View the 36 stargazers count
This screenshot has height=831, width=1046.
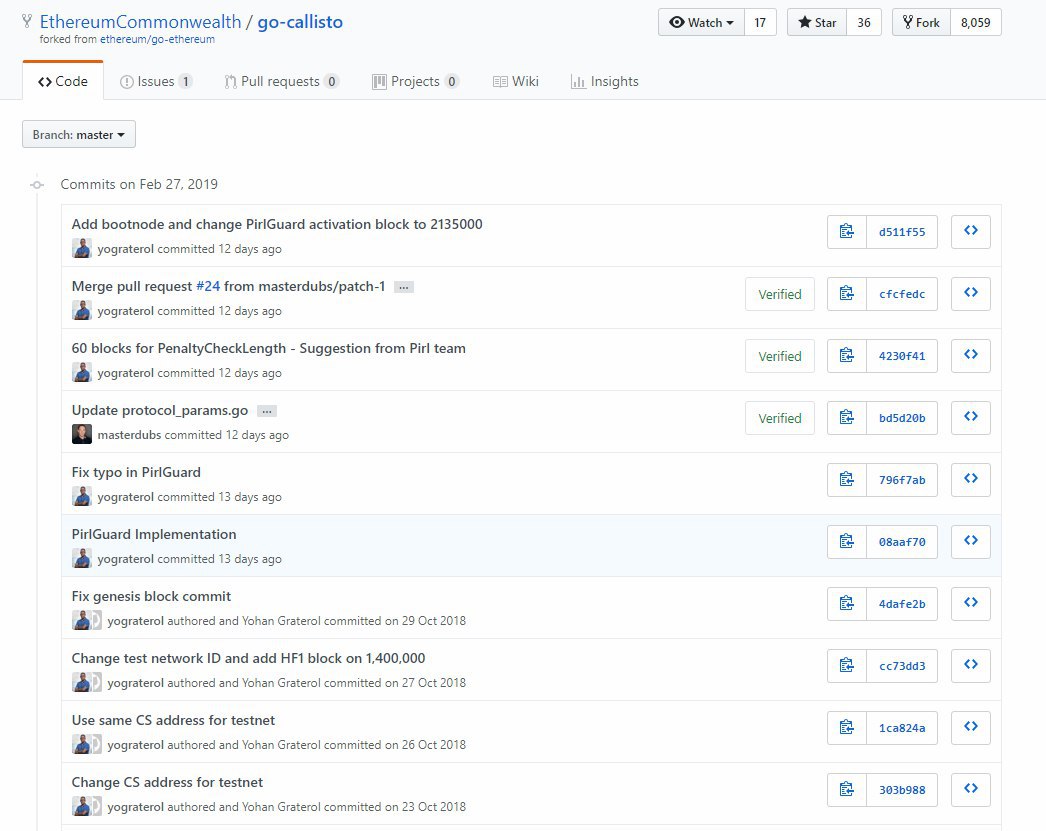pyautogui.click(x=864, y=22)
